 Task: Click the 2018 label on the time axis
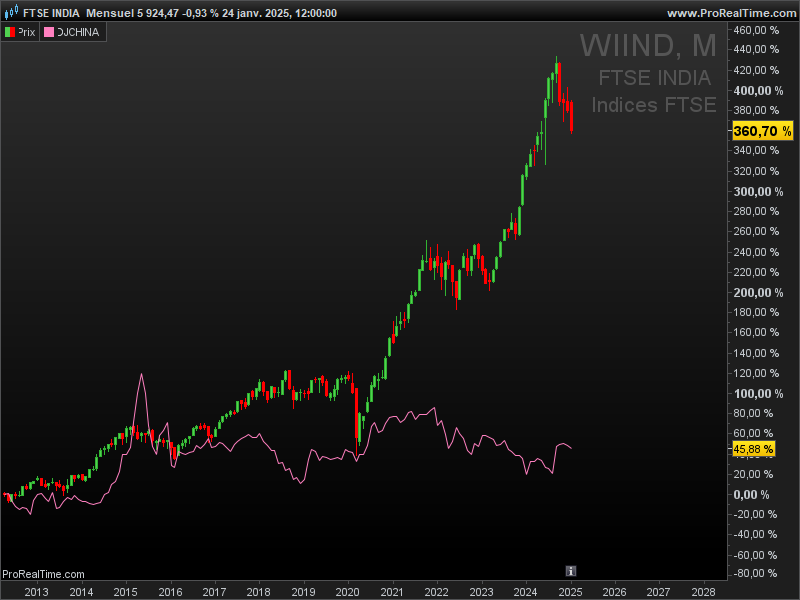(x=259, y=592)
